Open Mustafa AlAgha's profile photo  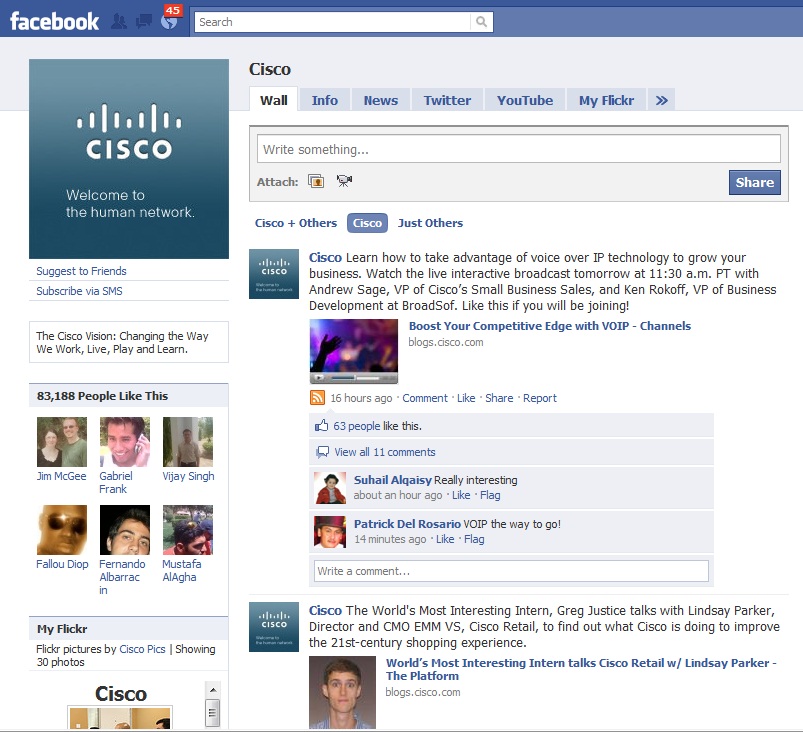coord(187,530)
